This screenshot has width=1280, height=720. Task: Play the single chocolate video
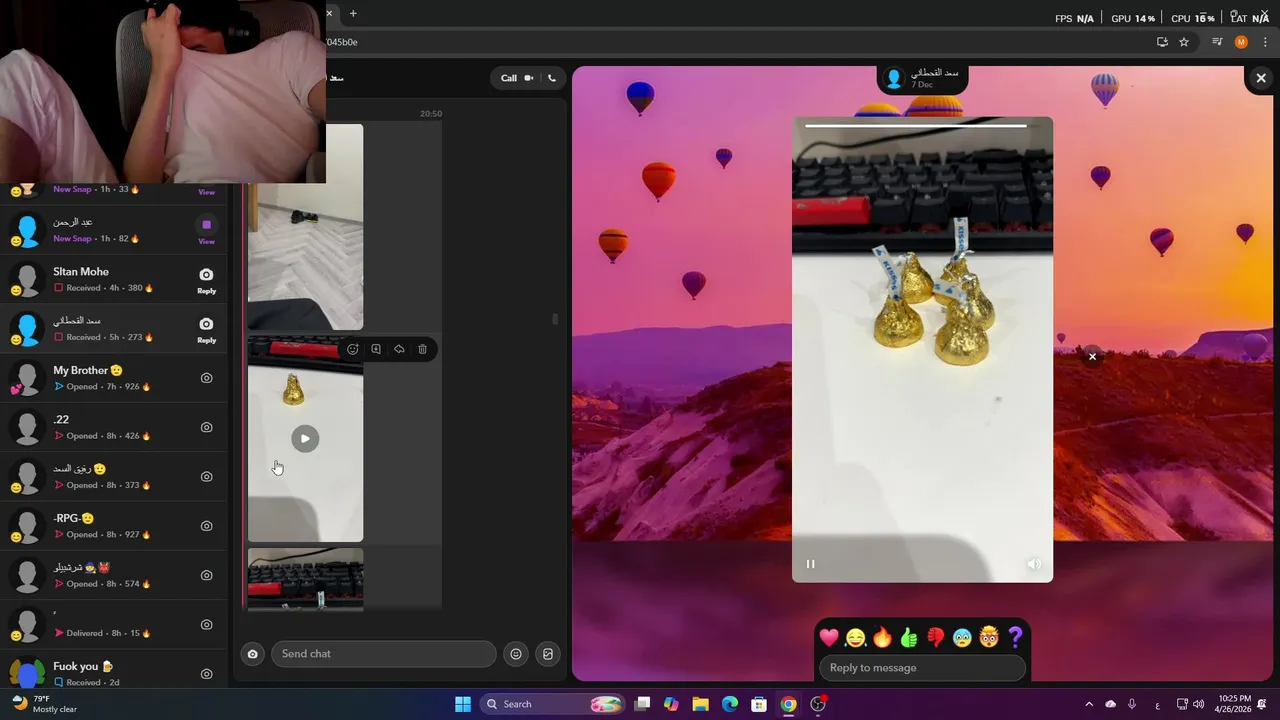305,439
